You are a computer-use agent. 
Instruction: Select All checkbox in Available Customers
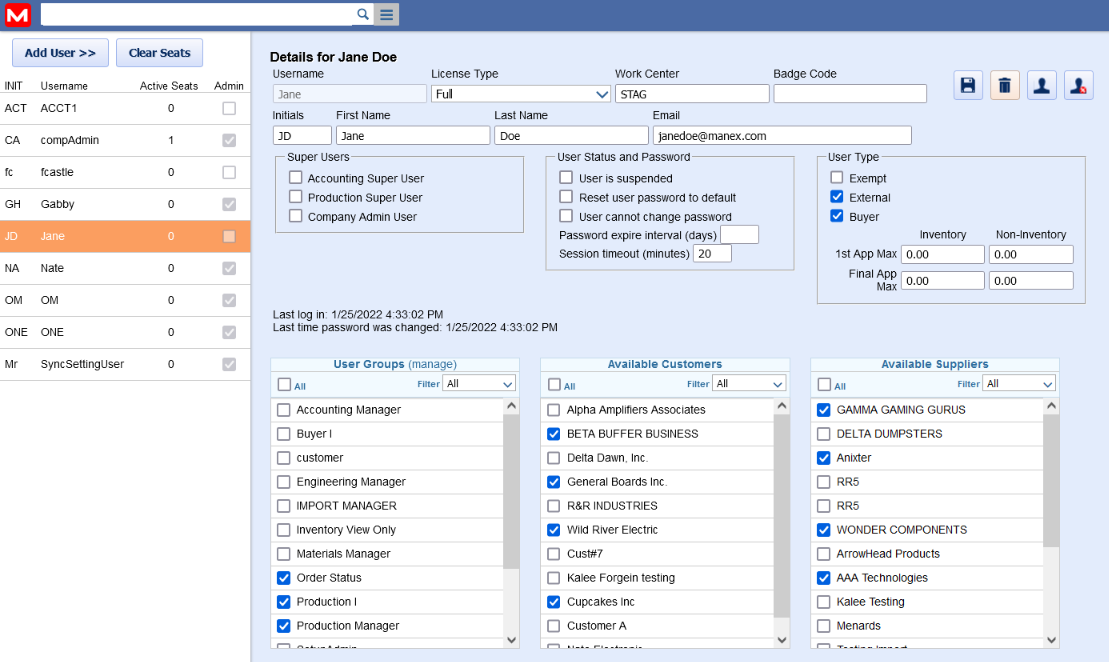(554, 384)
